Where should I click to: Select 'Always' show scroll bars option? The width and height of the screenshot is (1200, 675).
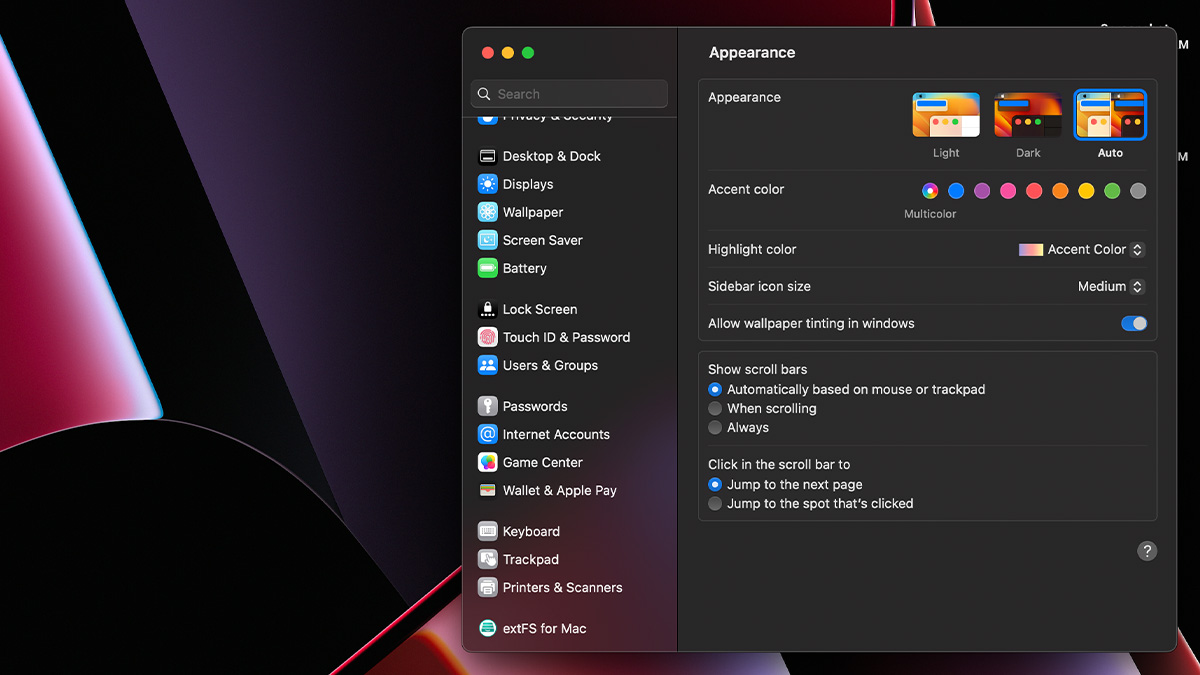(x=715, y=427)
